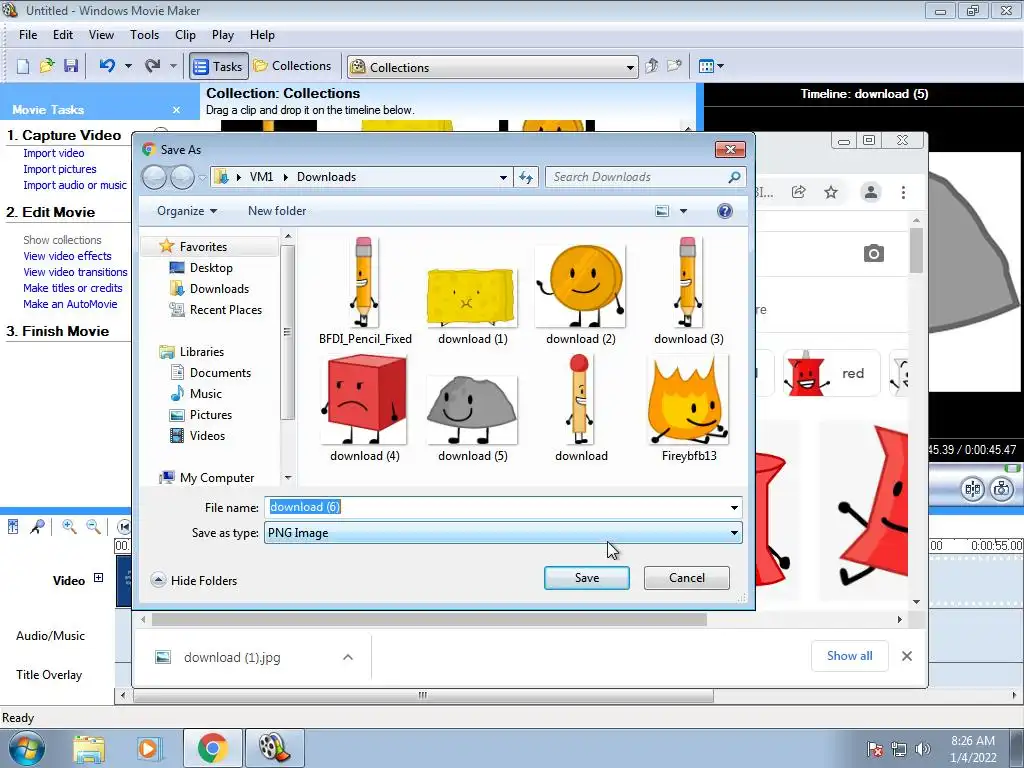Click Make titles or credits link
This screenshot has height=768, width=1024.
pos(72,288)
